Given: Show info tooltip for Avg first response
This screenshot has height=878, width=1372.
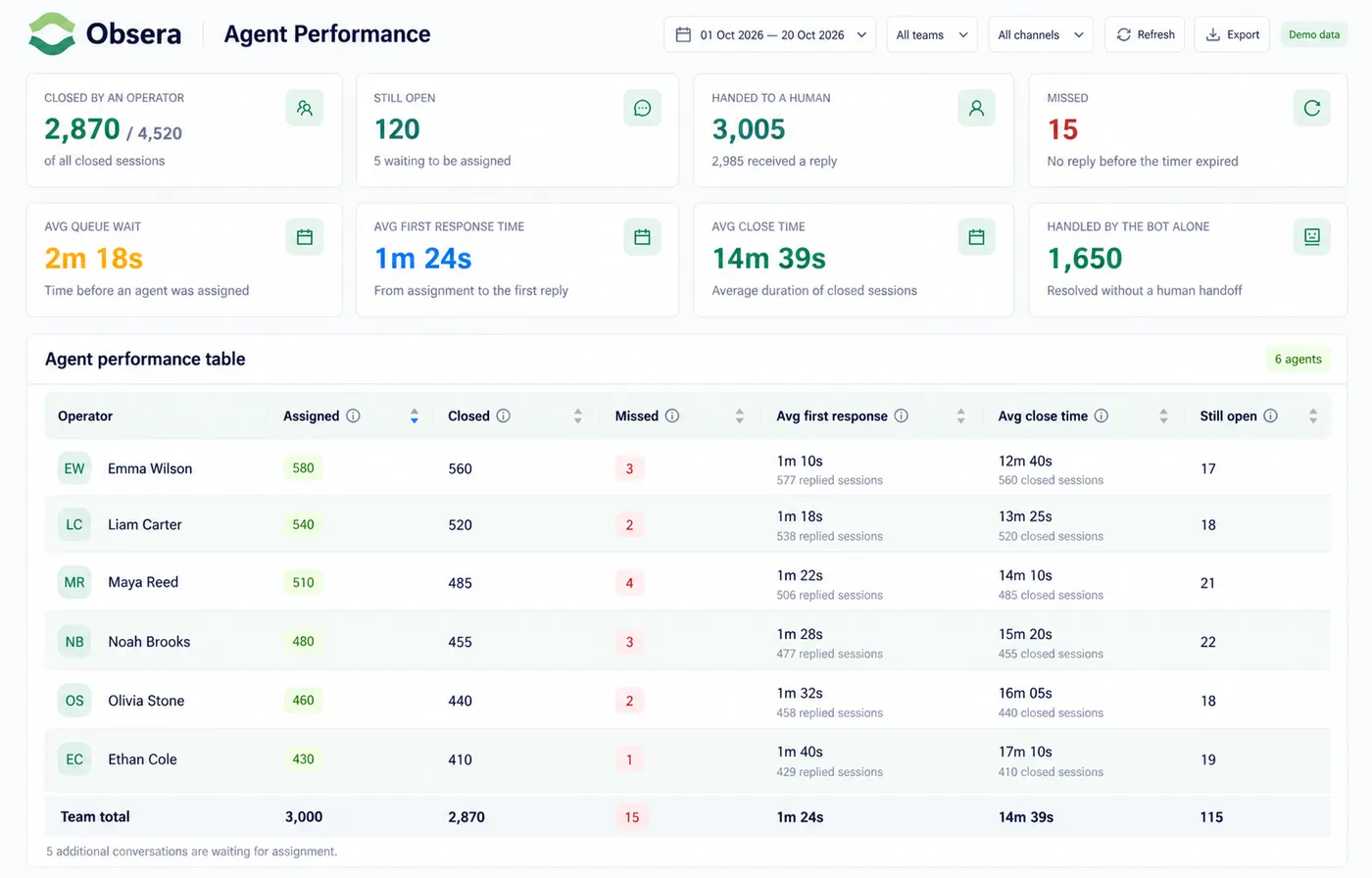Looking at the screenshot, I should [901, 415].
